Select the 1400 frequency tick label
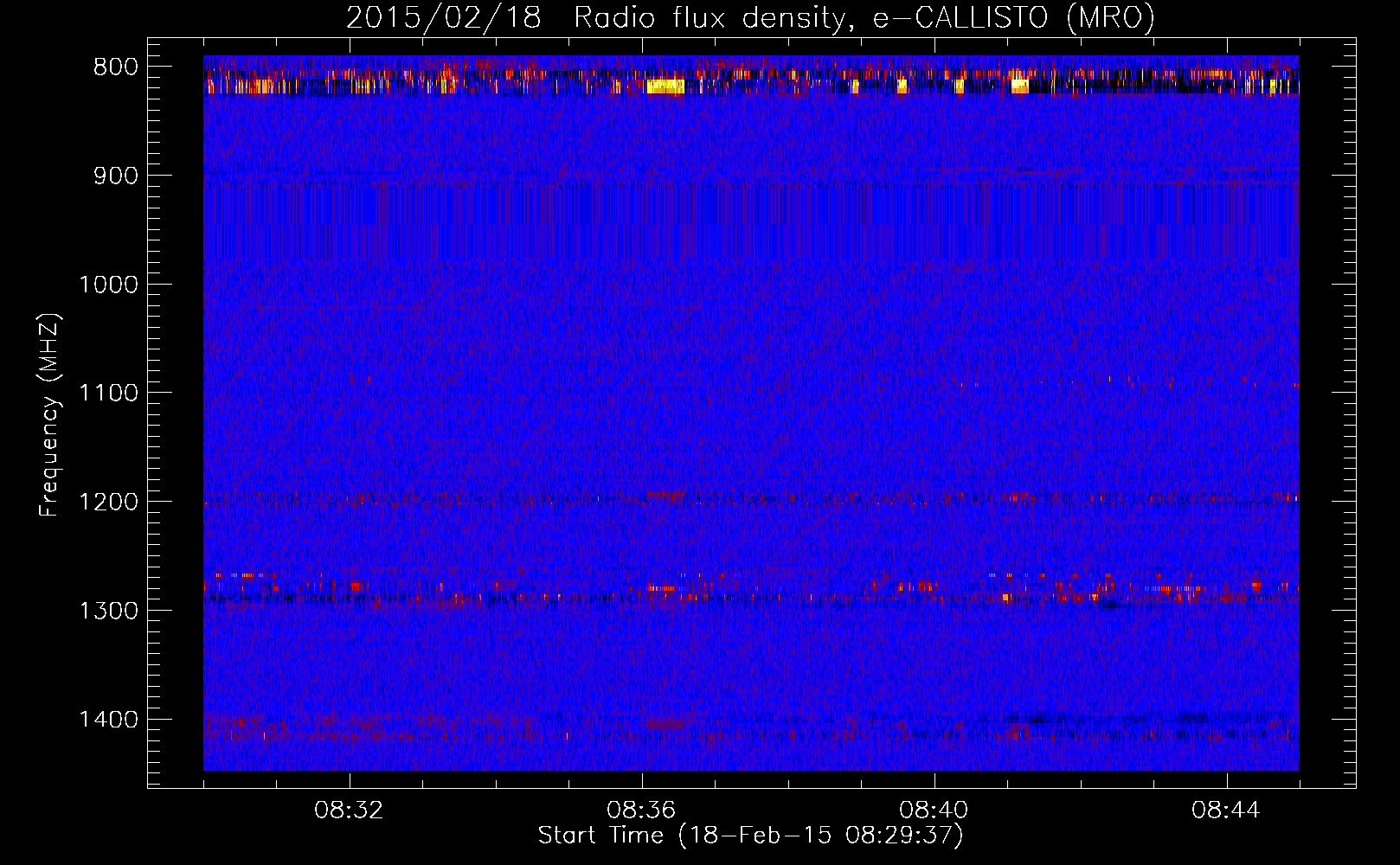The width and height of the screenshot is (1400, 865). (109, 720)
